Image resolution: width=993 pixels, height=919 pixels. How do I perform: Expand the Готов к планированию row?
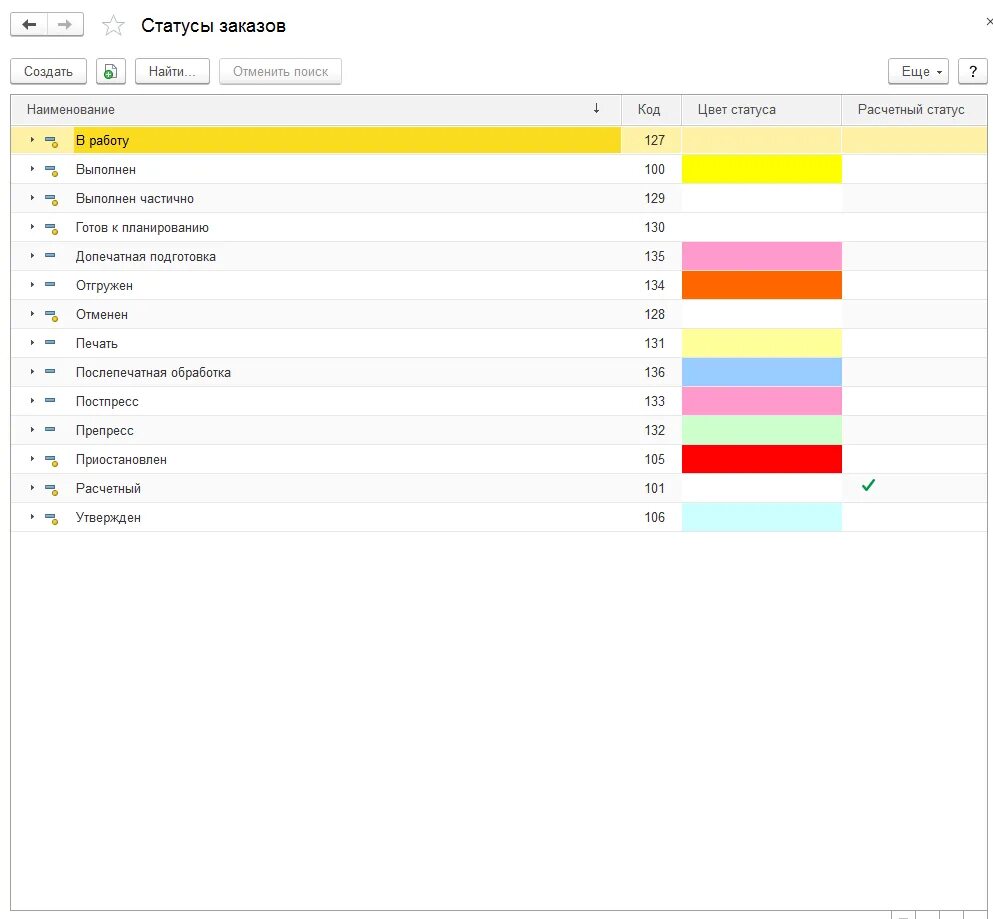(x=32, y=227)
